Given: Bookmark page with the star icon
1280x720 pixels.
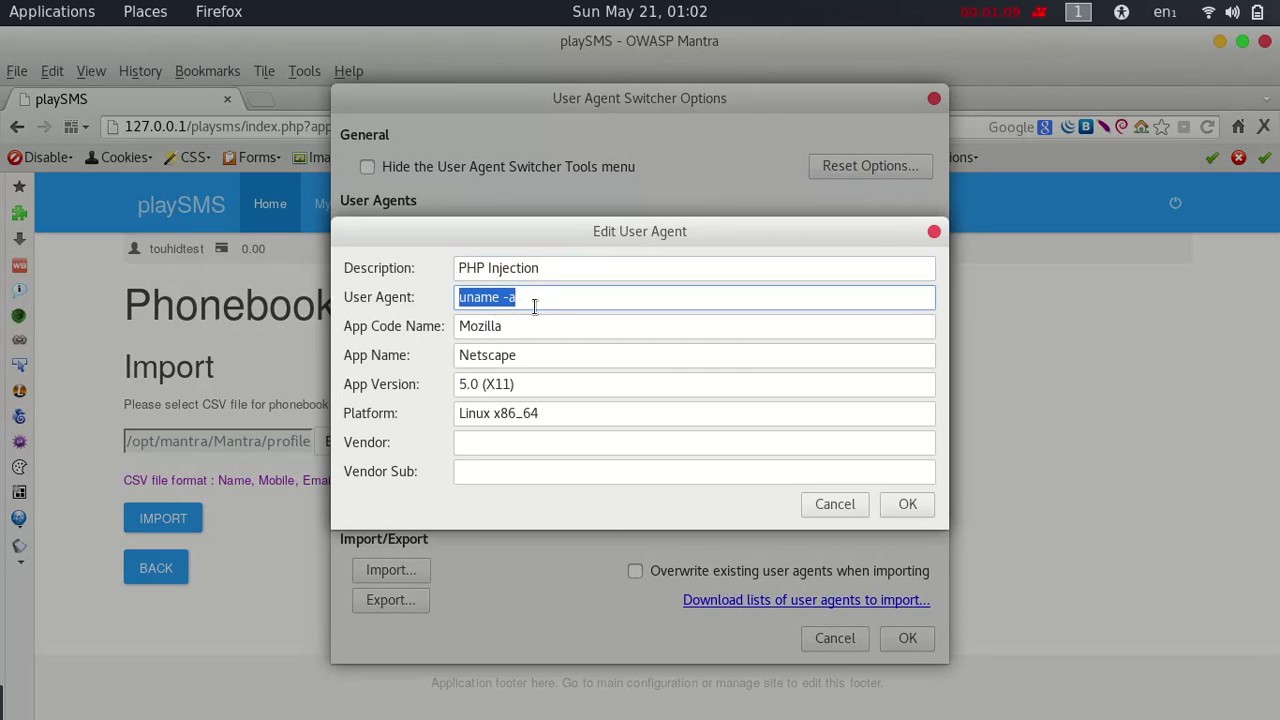Looking at the screenshot, I should tap(1161, 127).
